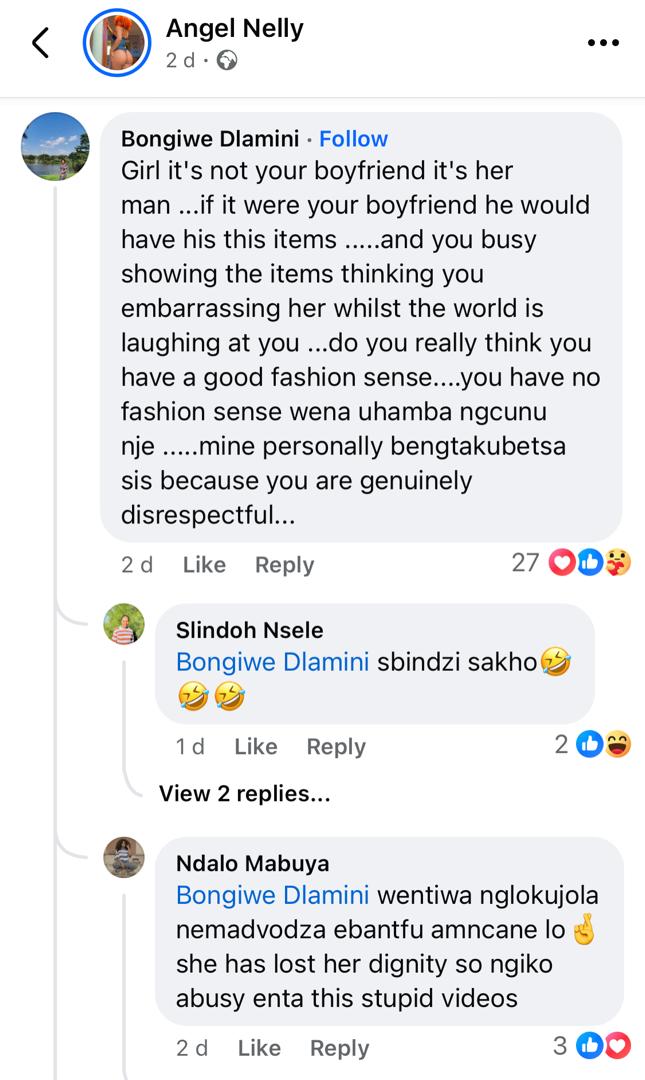View the 27 reactions on Bongiwe's comment
This screenshot has height=1080, width=645.
coord(572,563)
